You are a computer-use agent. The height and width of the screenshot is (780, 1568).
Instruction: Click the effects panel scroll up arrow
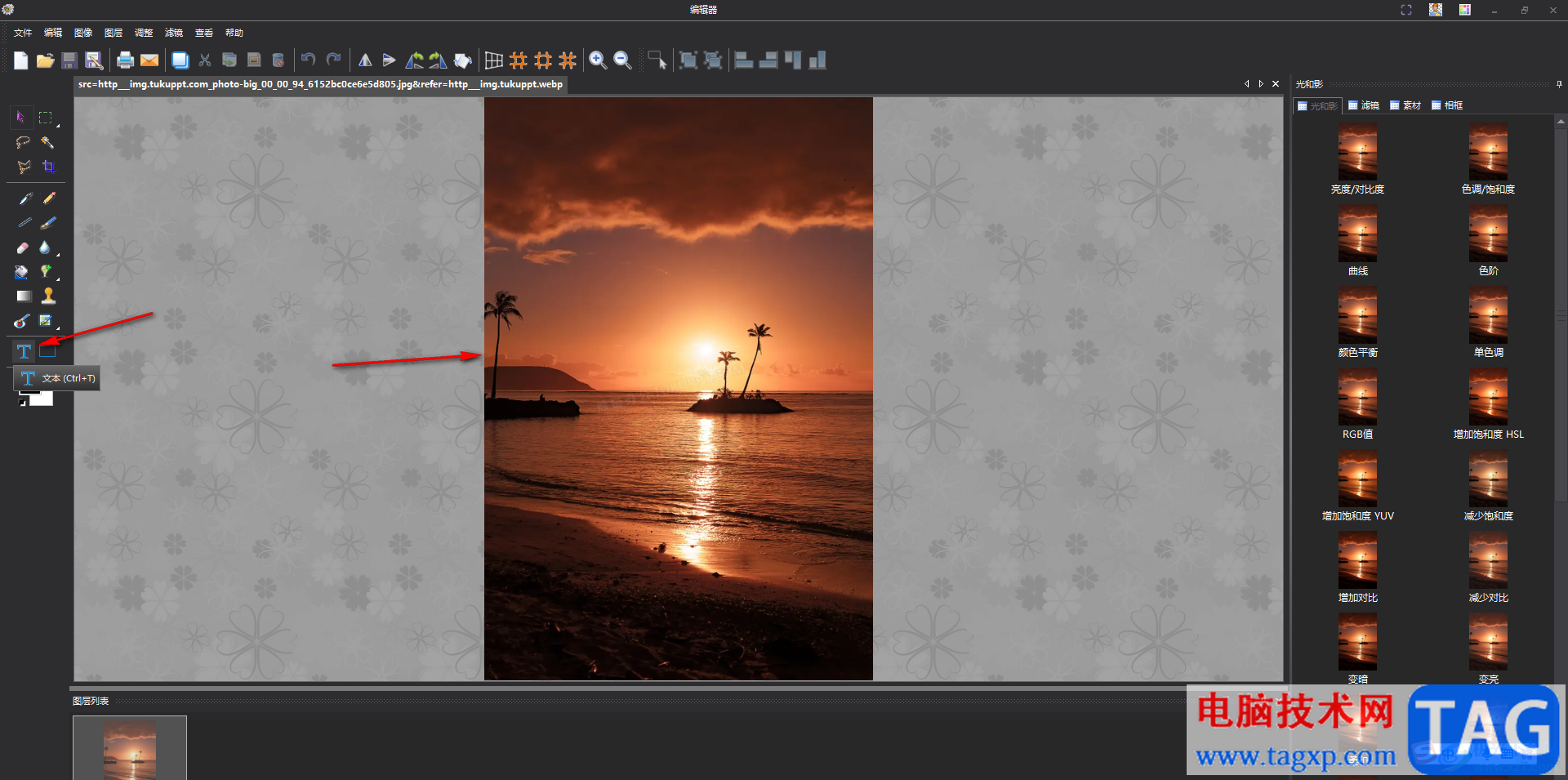coord(1561,122)
